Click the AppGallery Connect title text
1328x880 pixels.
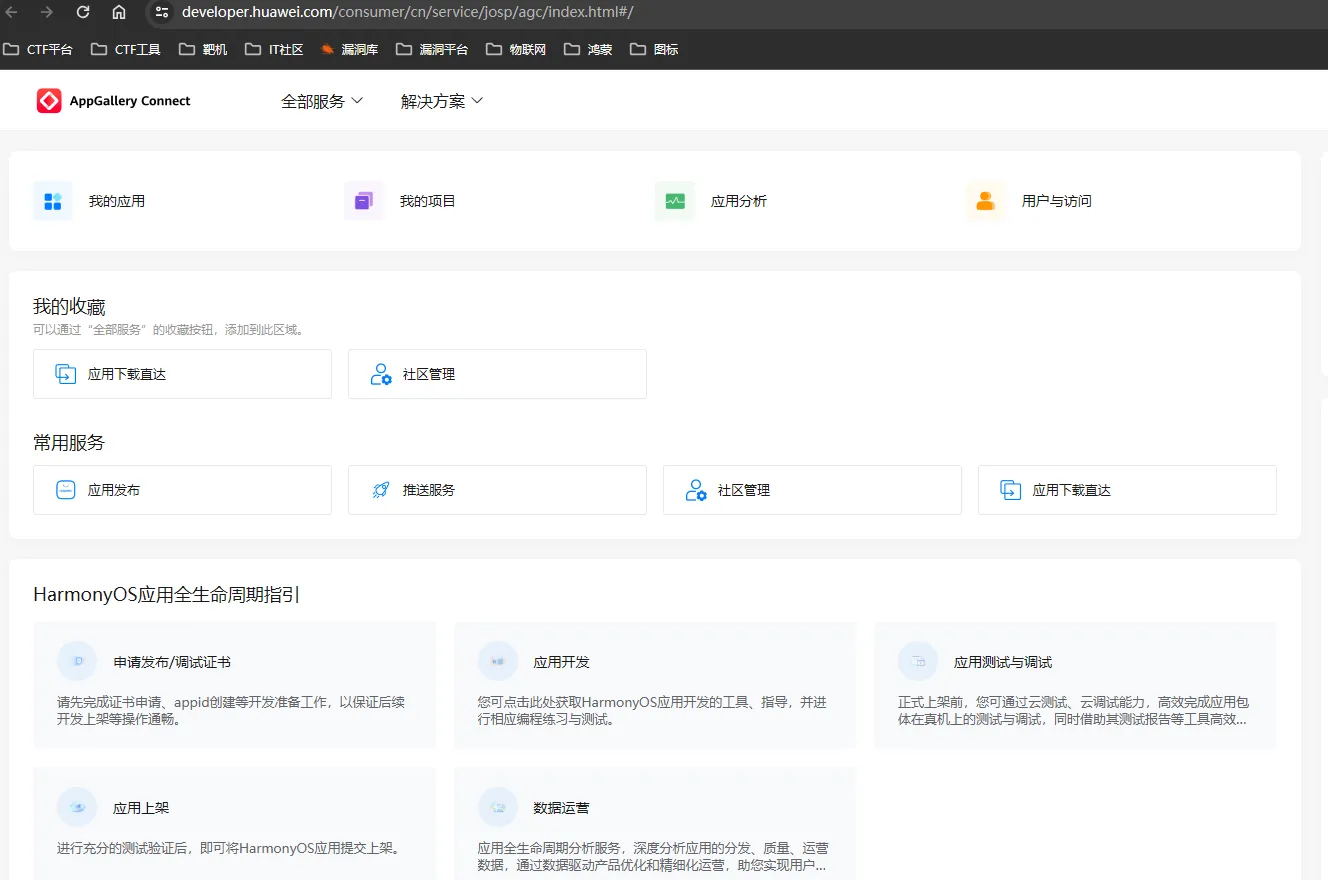(x=130, y=101)
